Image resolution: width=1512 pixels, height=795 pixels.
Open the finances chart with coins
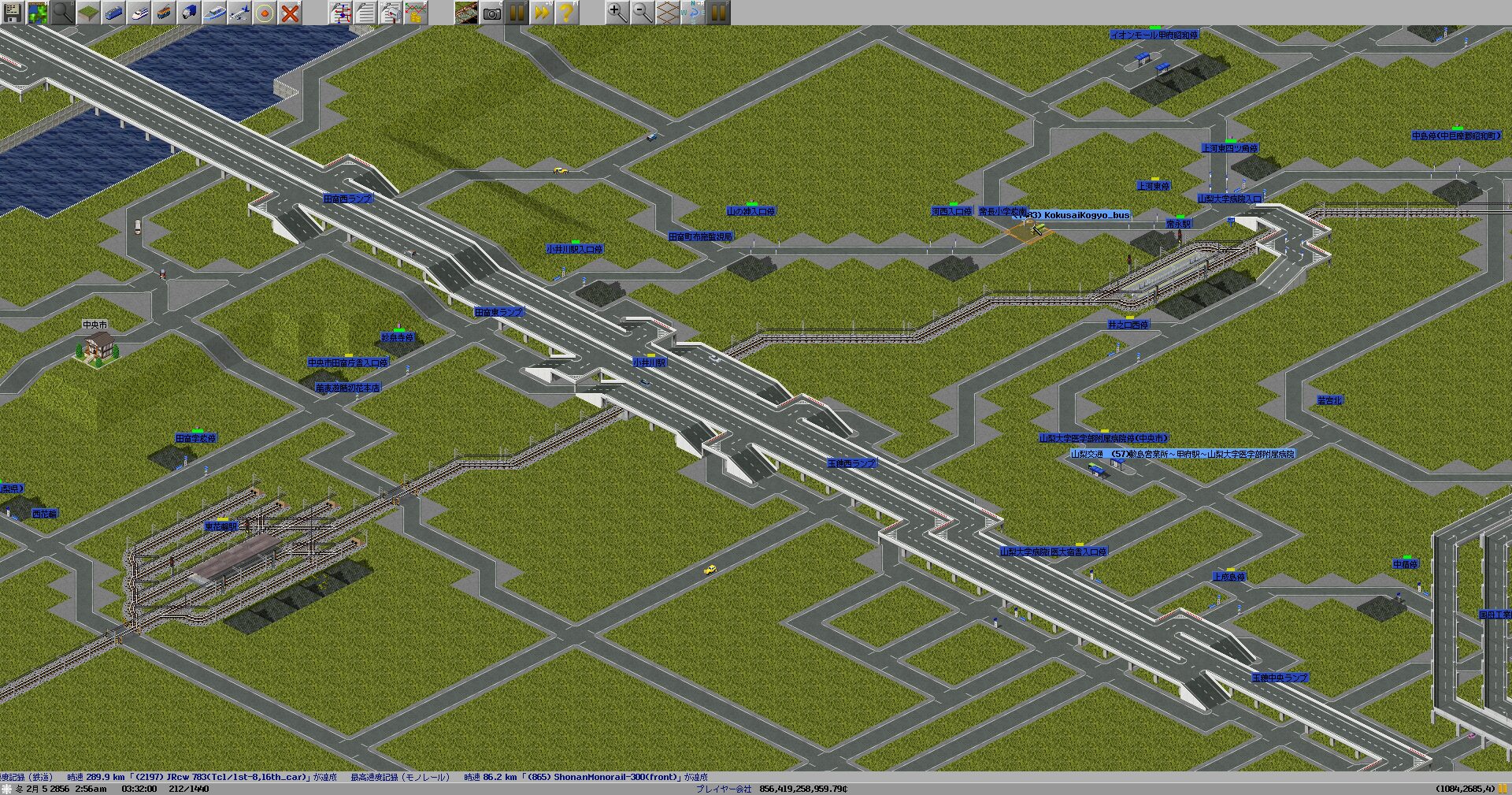416,13
